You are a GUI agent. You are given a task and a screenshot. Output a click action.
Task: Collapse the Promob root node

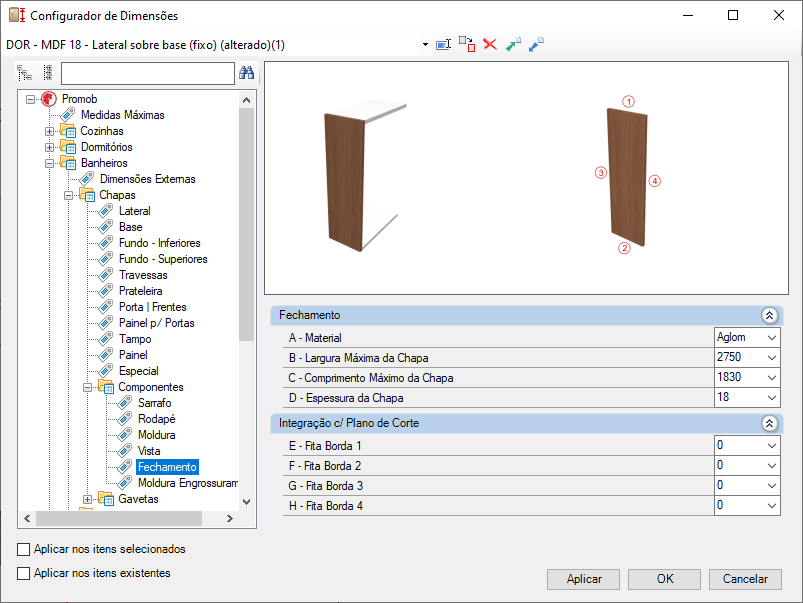point(31,99)
